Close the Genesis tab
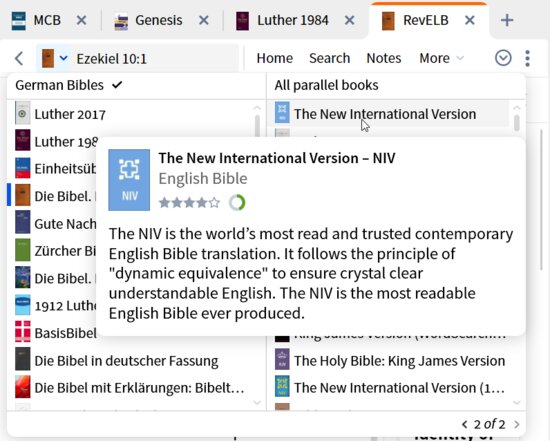The width and height of the screenshot is (550, 441). coord(204,21)
